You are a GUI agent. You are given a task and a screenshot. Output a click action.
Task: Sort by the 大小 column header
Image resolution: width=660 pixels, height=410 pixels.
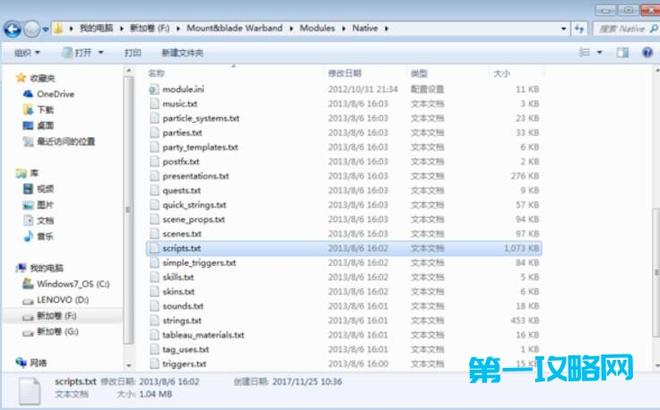(501, 73)
